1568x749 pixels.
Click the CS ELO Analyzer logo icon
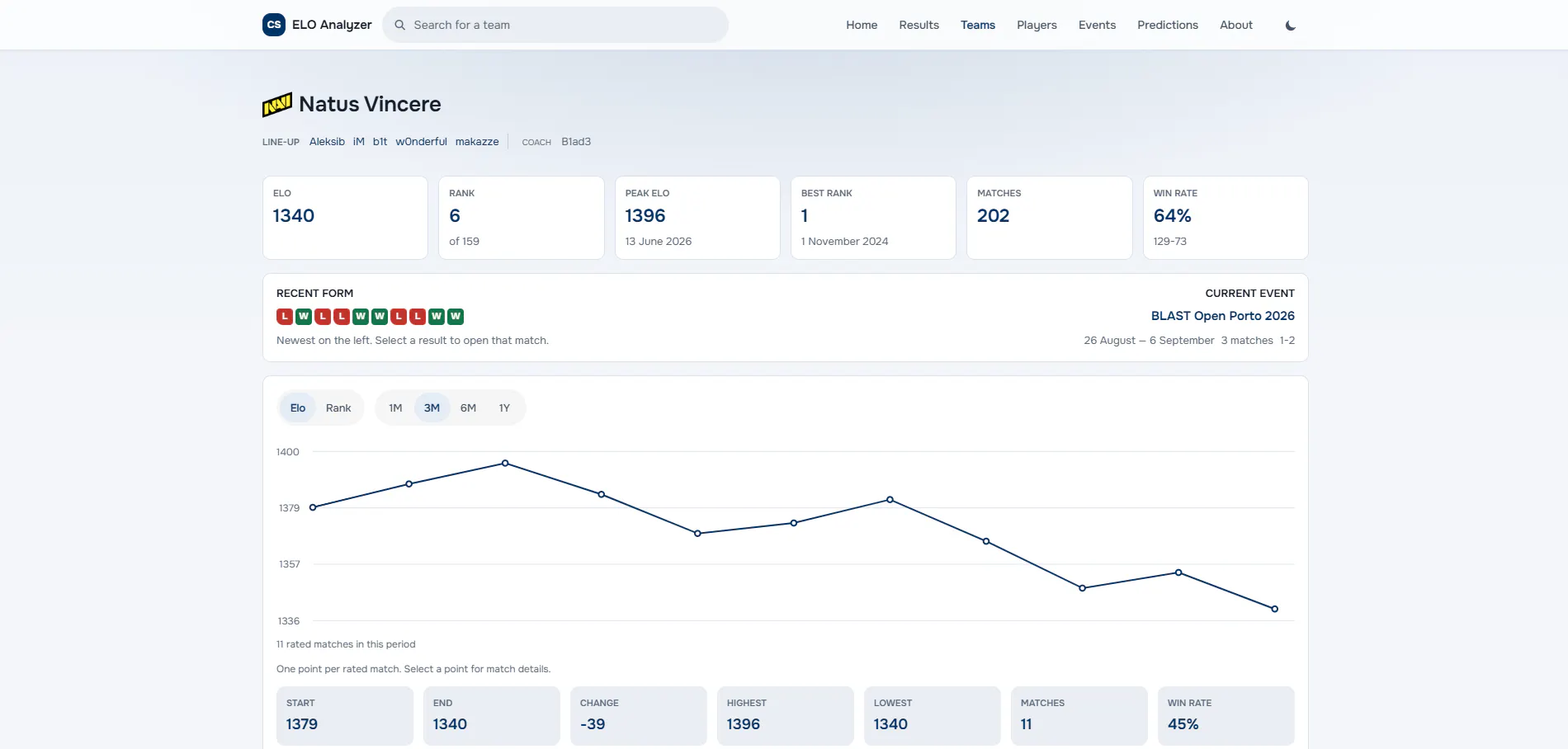pos(274,25)
